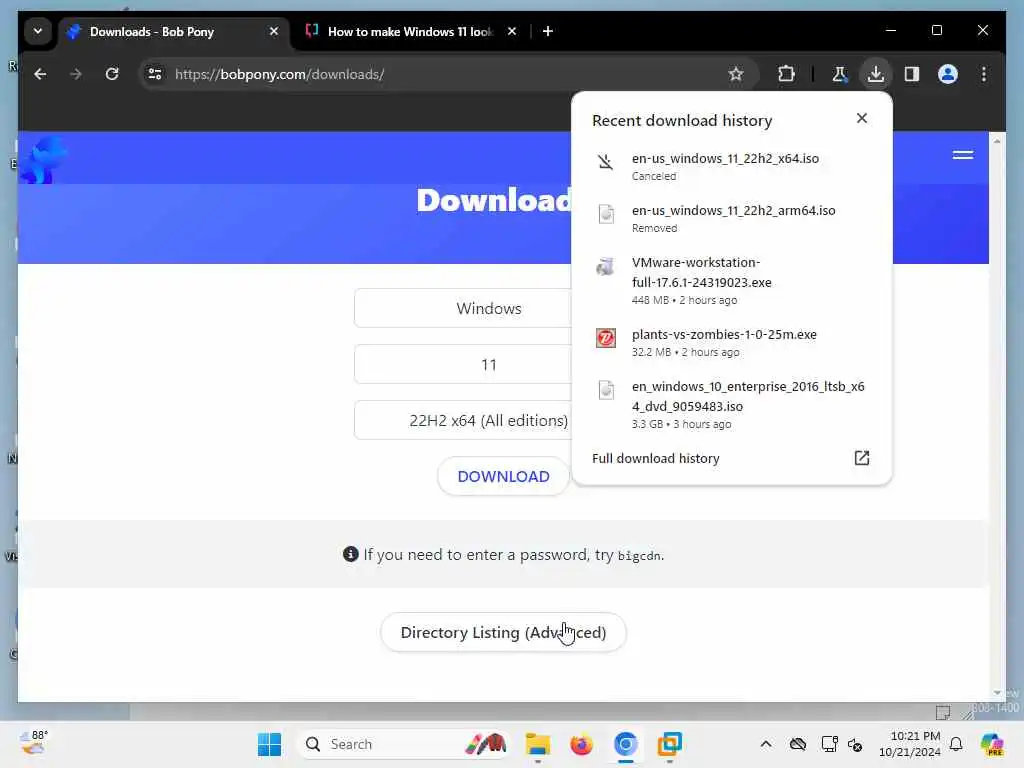The image size is (1024, 768).
Task: Toggle the Downloads toolbar icon
Action: pyautogui.click(x=876, y=74)
